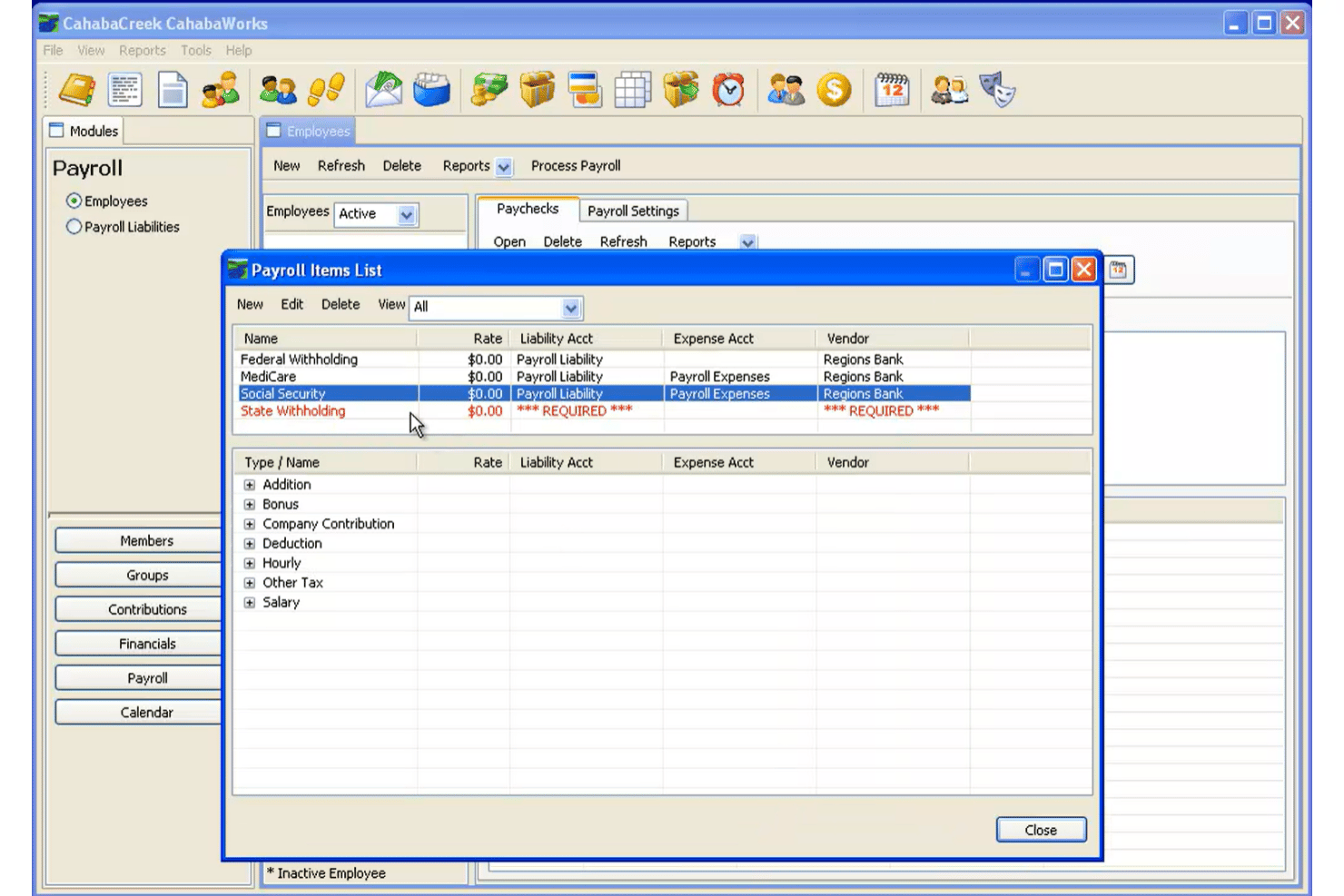This screenshot has width=1344, height=896.
Task: Click Refresh in the Employees toolbar
Action: 341,166
